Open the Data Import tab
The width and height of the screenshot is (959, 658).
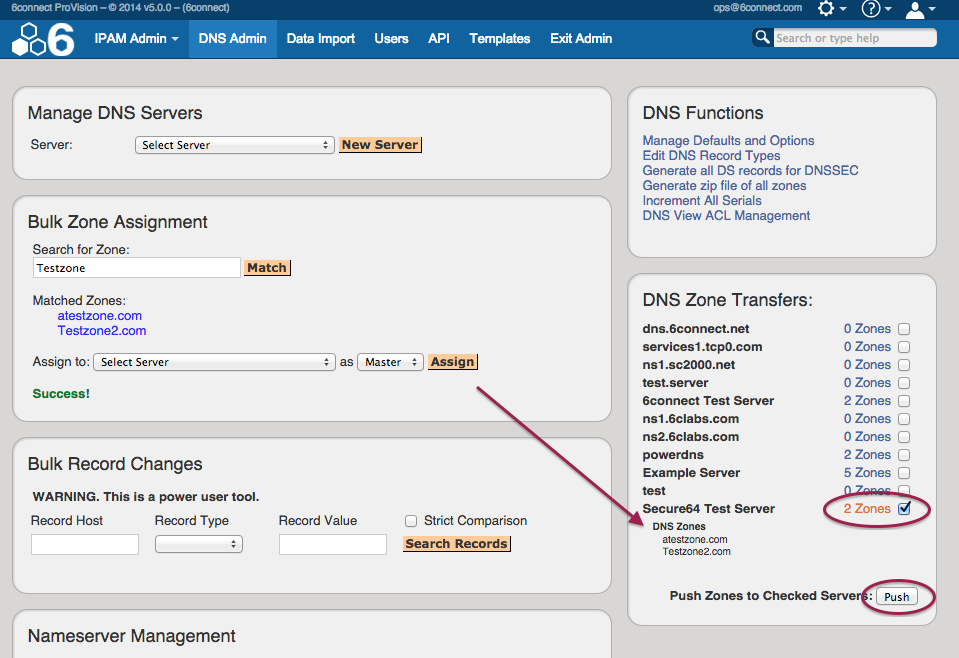(320, 39)
